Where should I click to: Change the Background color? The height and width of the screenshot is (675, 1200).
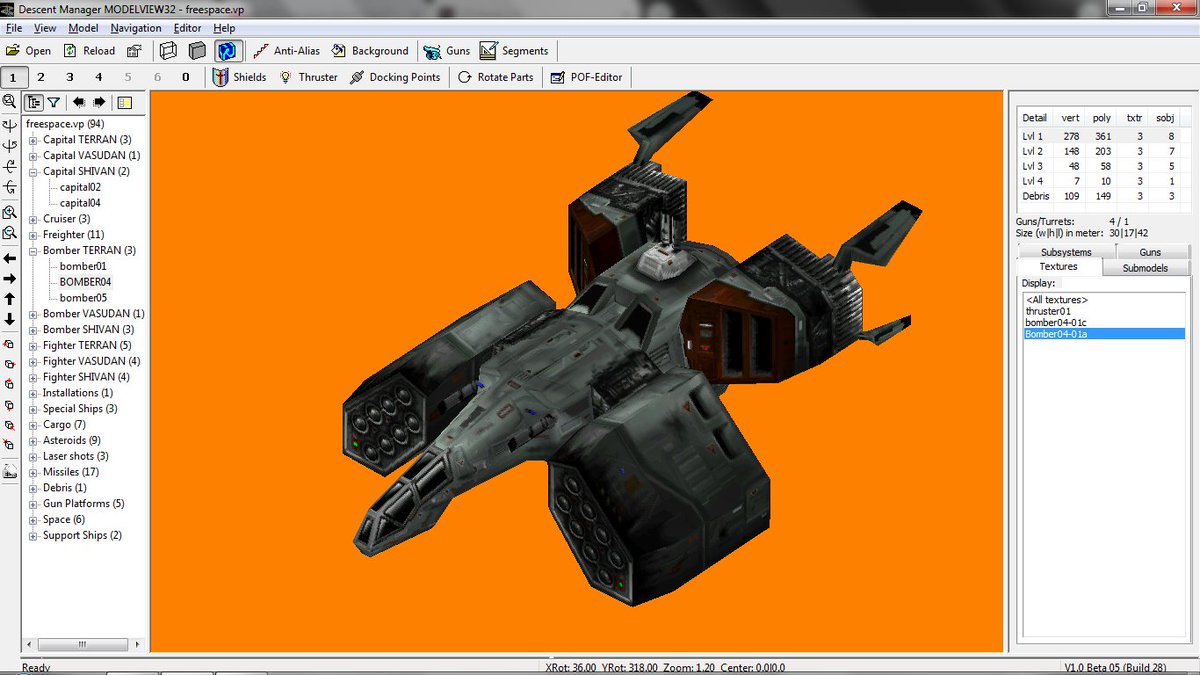pos(369,51)
